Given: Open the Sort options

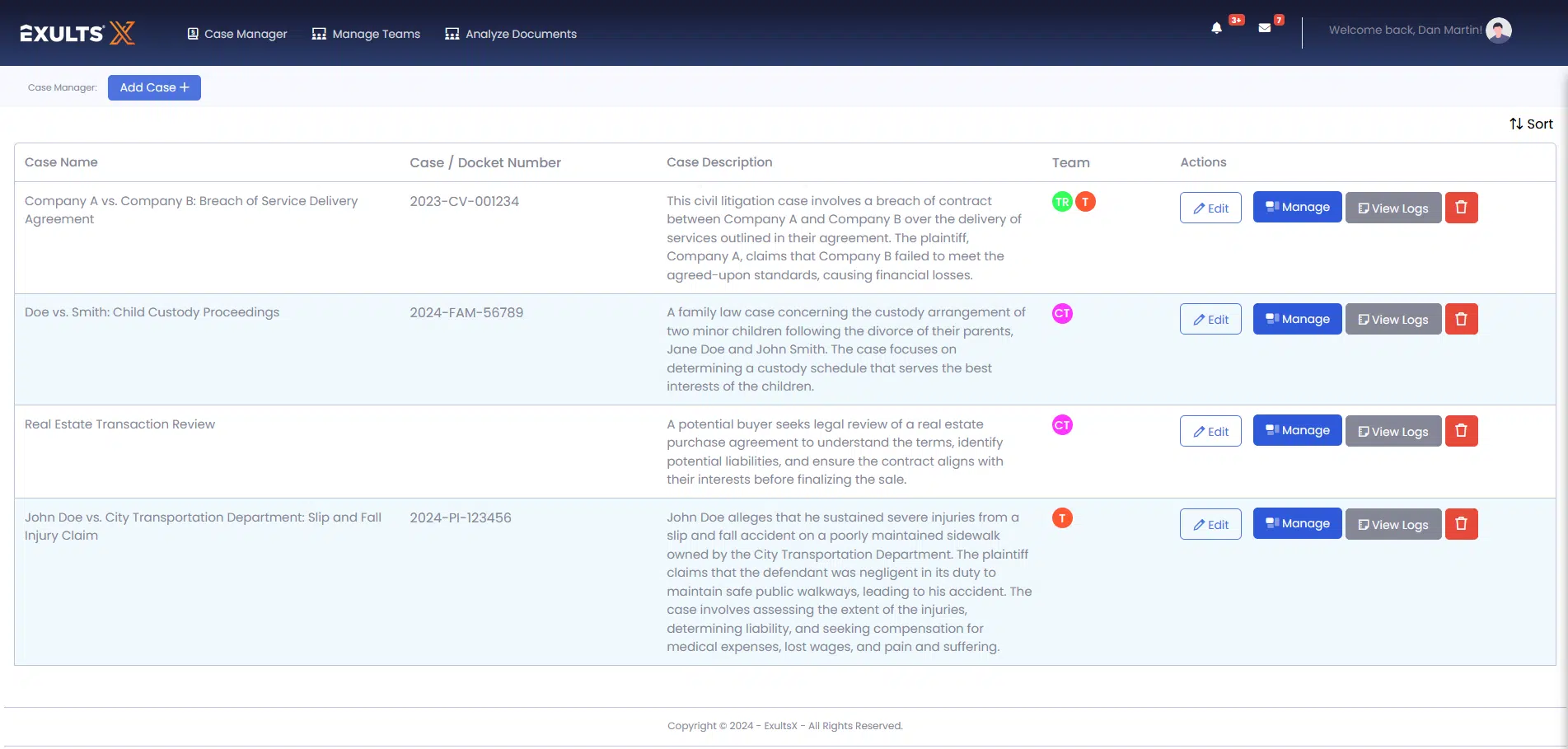Looking at the screenshot, I should (x=1531, y=124).
